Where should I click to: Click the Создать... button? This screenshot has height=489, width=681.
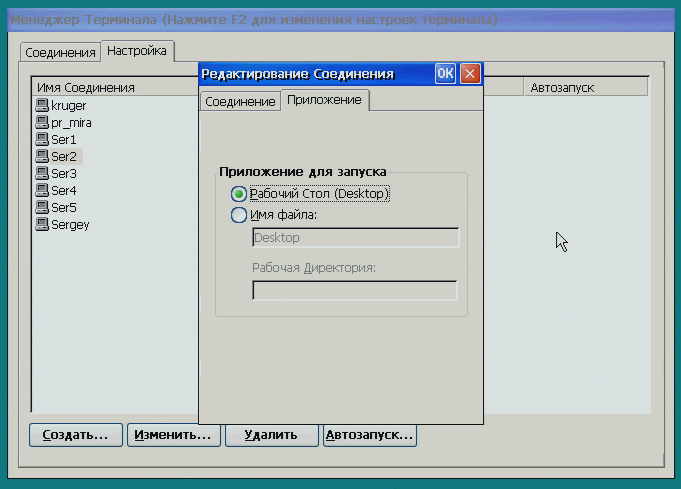tap(76, 435)
